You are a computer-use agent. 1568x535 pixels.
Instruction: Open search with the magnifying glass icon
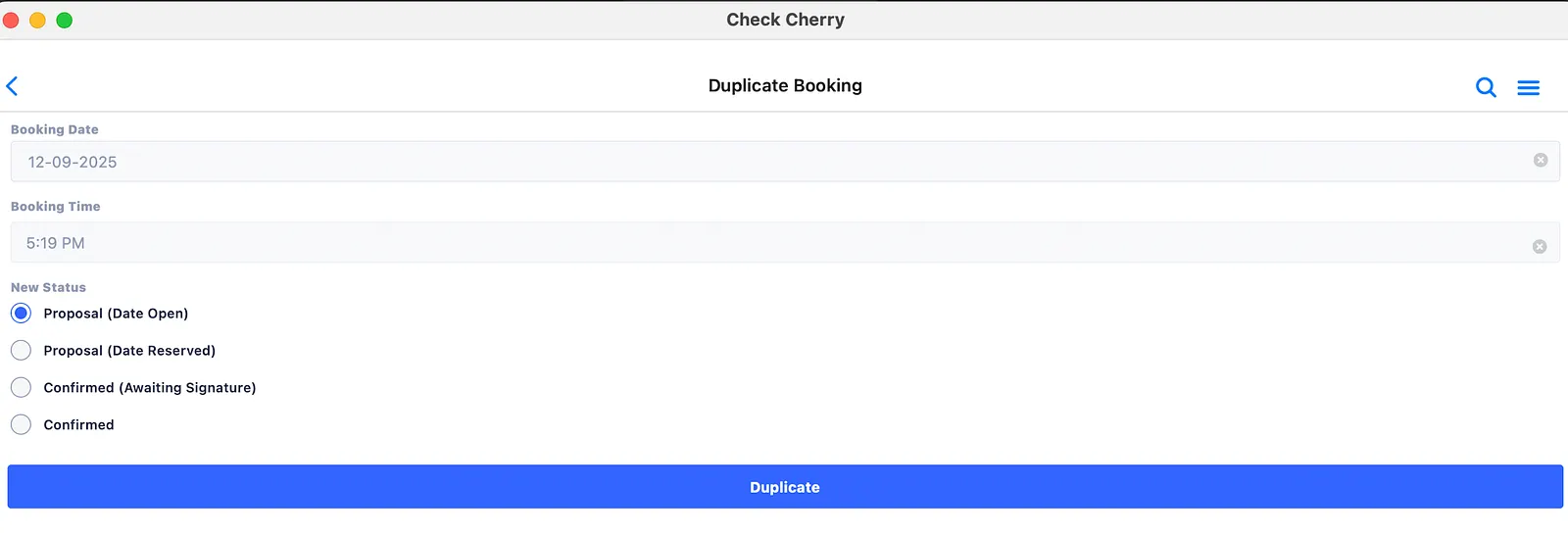[1486, 87]
